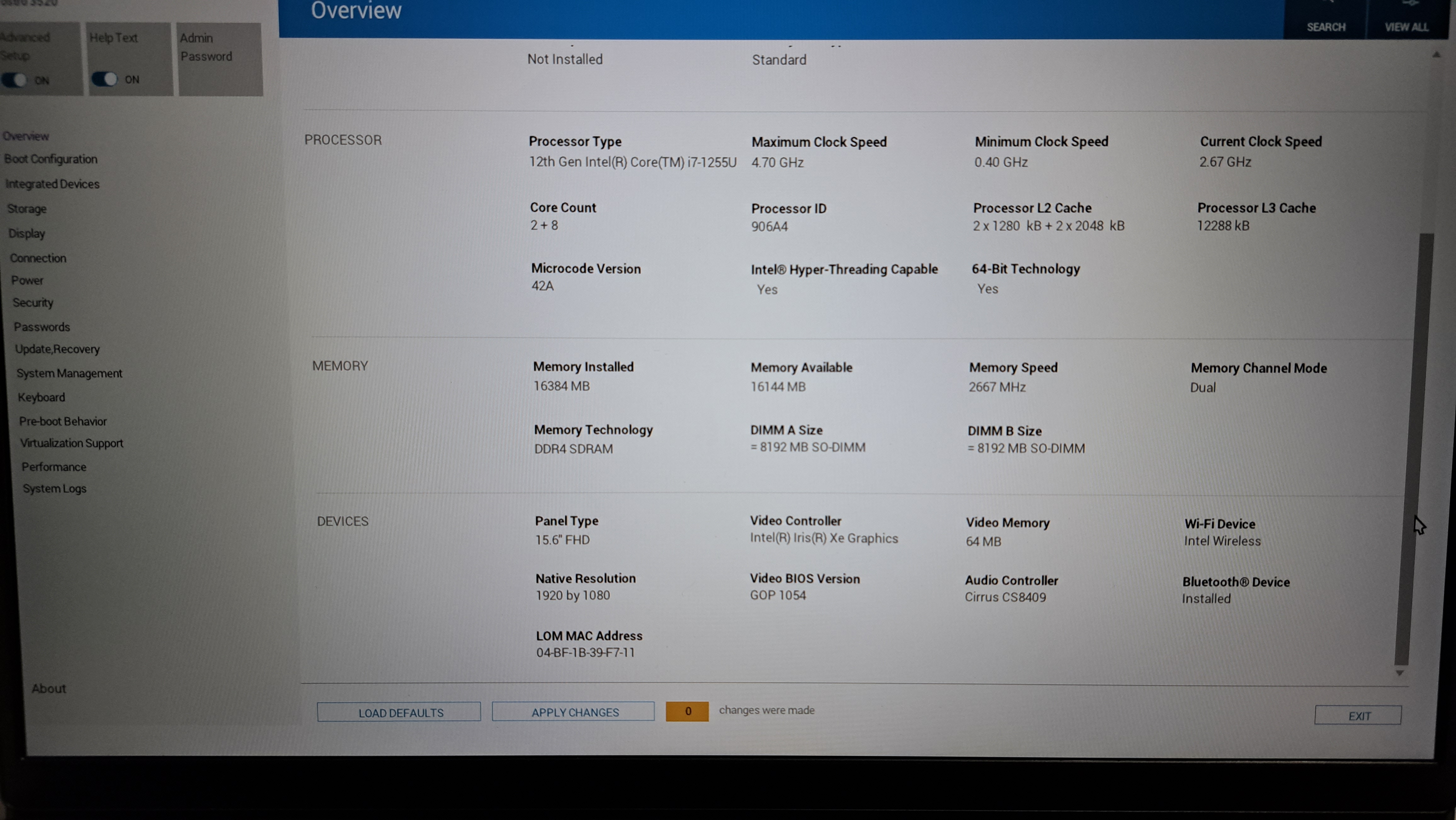Click the orange changes counter box
1456x820 pixels.
coord(687,711)
